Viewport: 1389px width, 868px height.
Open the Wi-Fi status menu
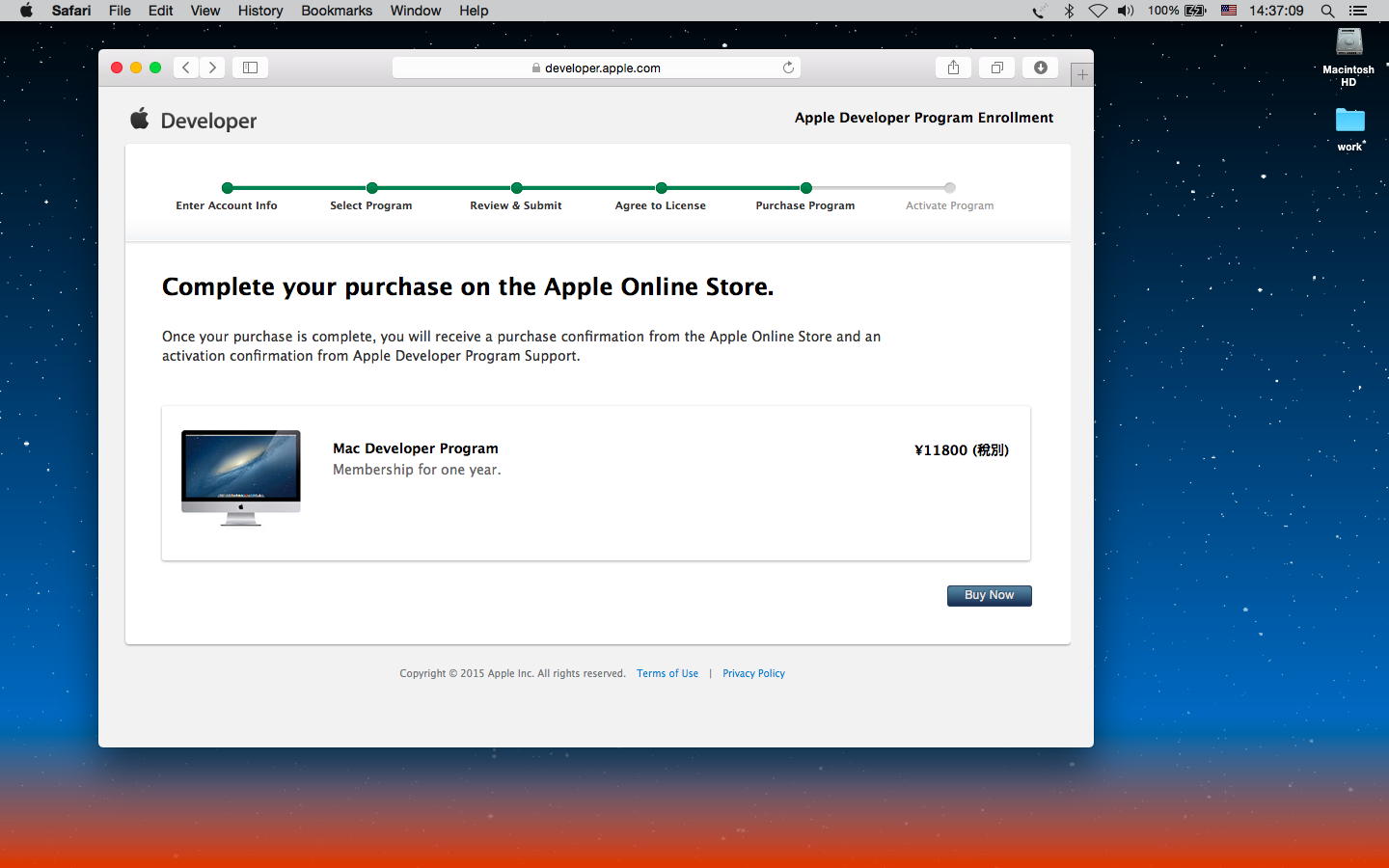[x=1098, y=11]
